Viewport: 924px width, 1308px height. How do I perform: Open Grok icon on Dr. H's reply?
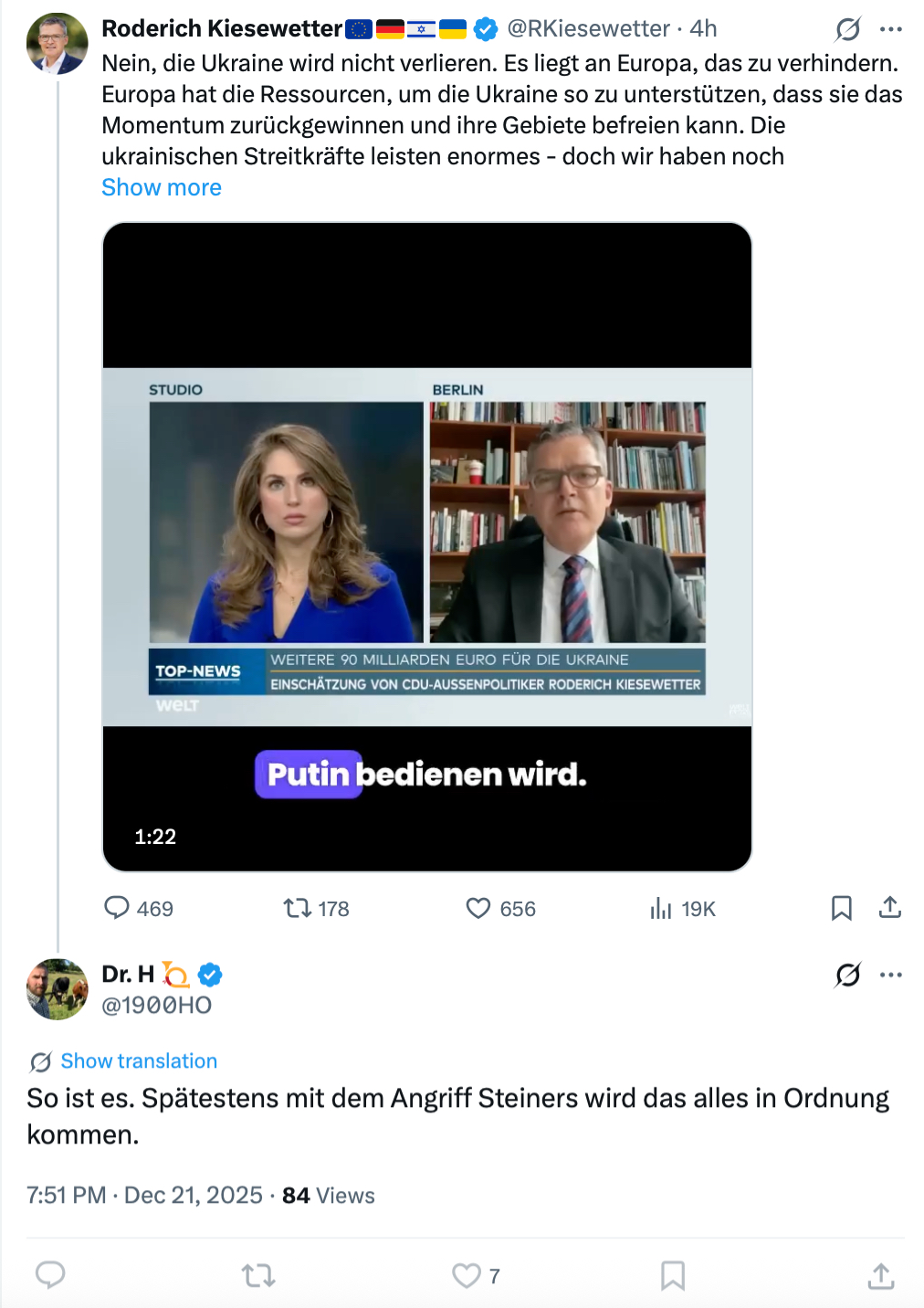coord(848,975)
